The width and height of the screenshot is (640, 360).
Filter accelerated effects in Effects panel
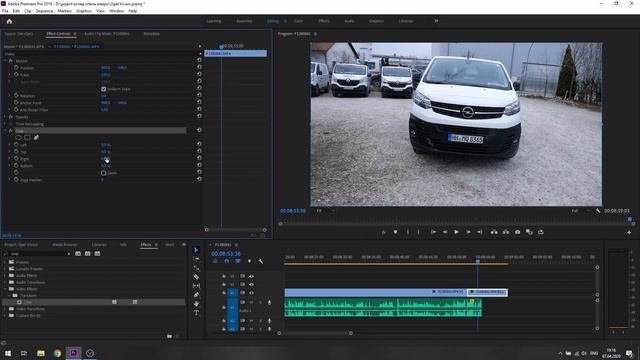[x=78, y=253]
